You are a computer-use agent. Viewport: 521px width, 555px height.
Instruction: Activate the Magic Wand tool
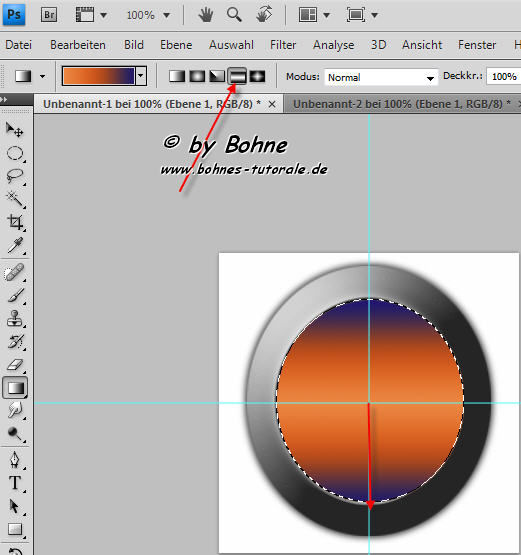(x=15, y=199)
